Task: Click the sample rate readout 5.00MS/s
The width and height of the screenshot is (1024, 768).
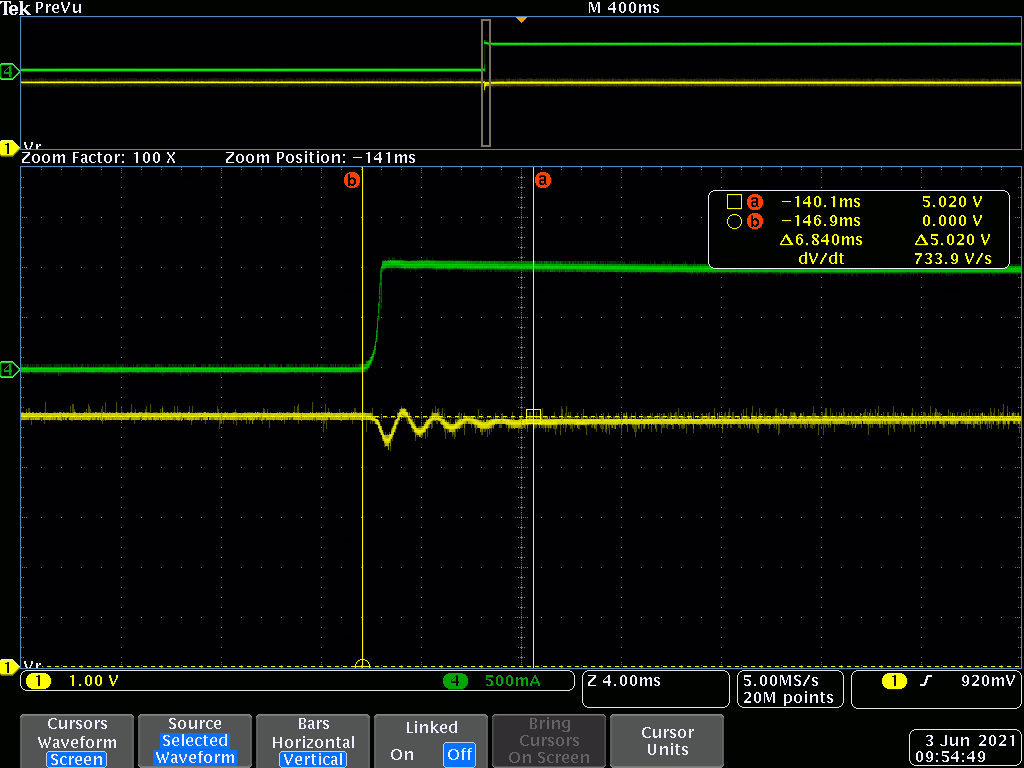Action: pos(780,680)
